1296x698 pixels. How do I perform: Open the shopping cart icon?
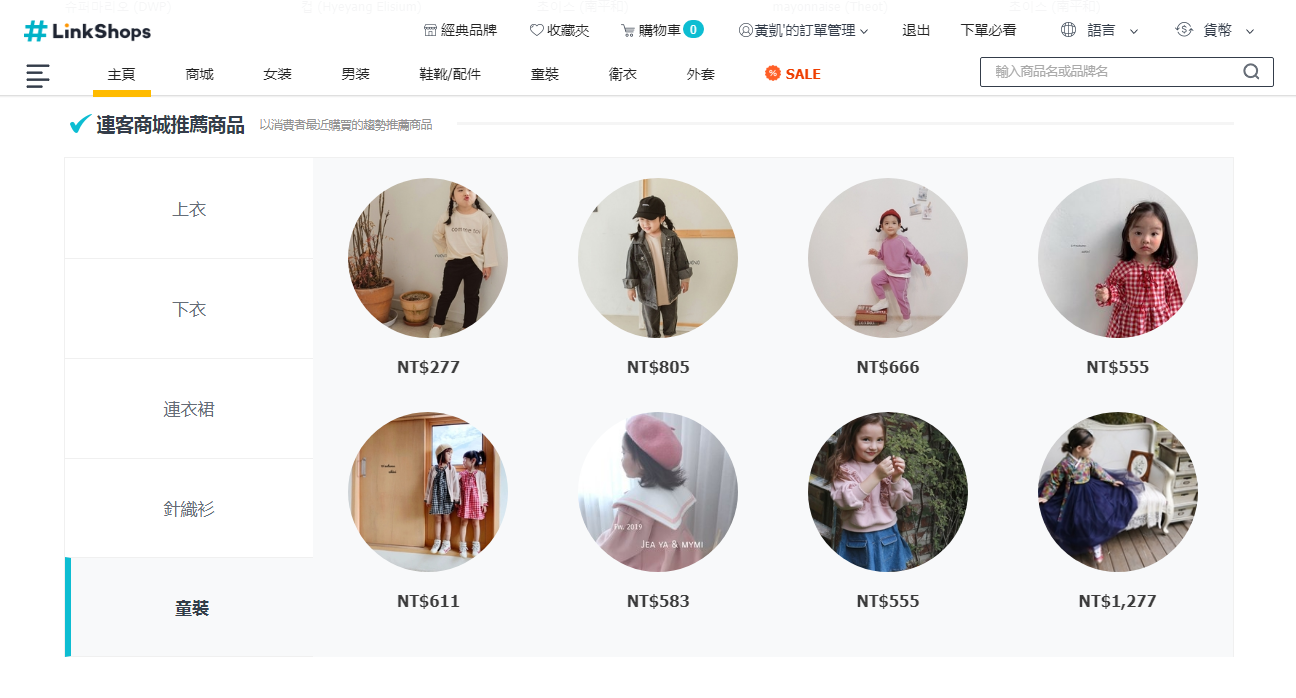click(628, 30)
